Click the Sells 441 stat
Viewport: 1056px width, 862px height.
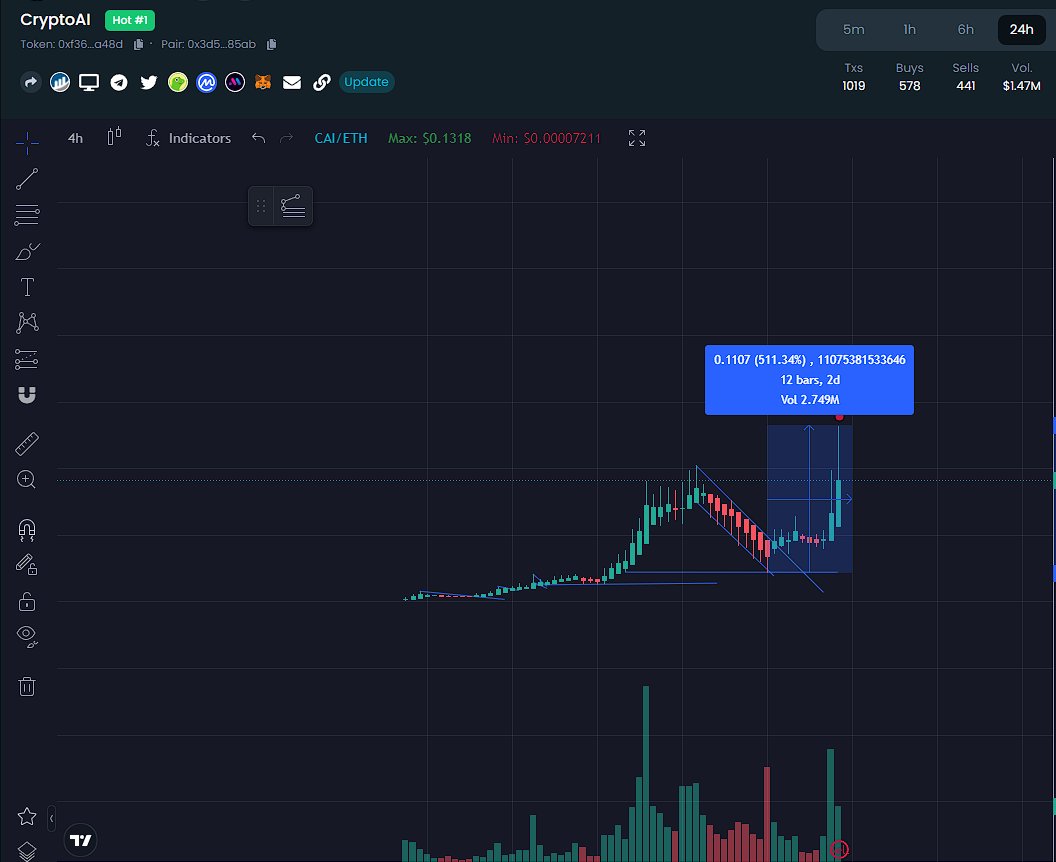965,77
